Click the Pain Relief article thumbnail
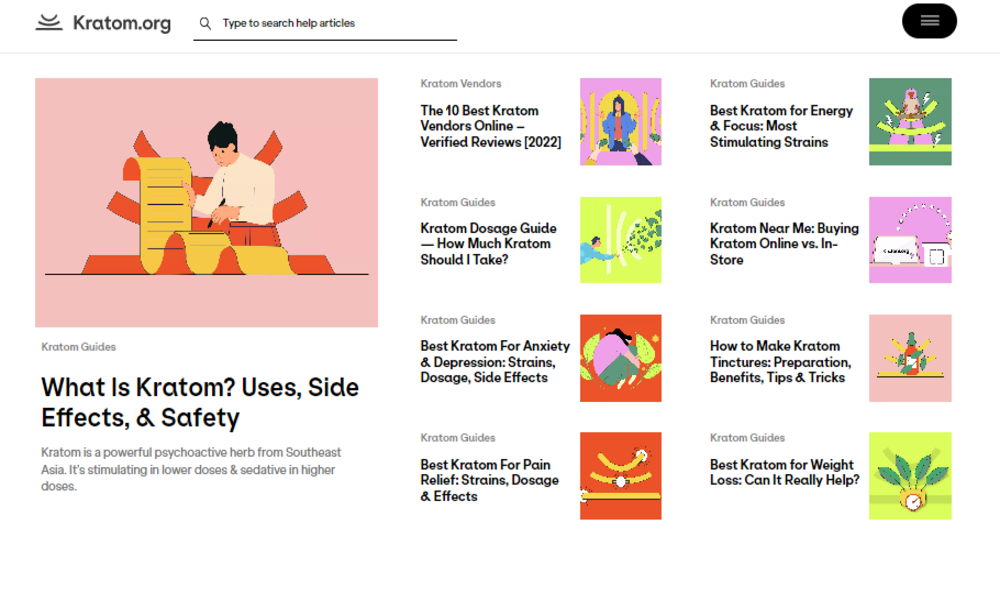 click(620, 476)
